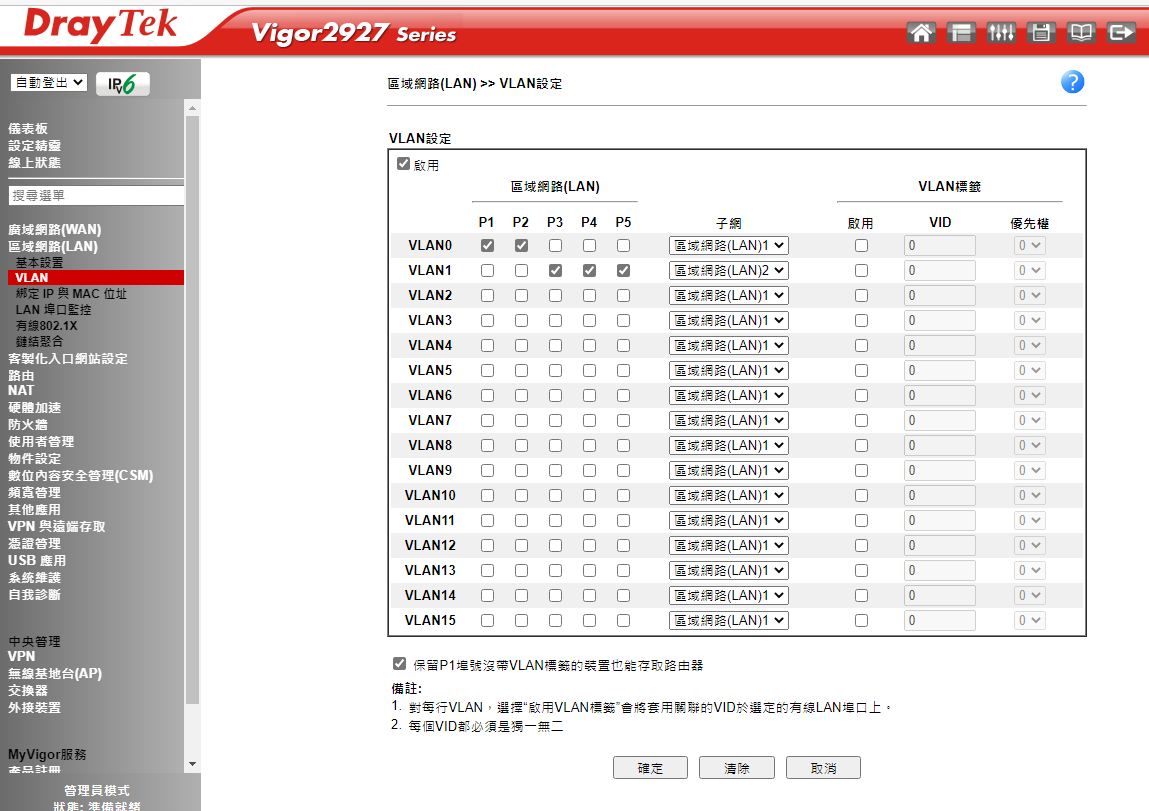Click the Home icon in top banner
The height and width of the screenshot is (811, 1149).
point(921,33)
